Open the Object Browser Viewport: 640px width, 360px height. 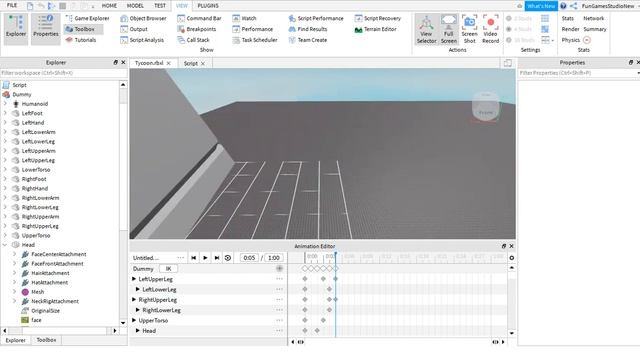143,18
